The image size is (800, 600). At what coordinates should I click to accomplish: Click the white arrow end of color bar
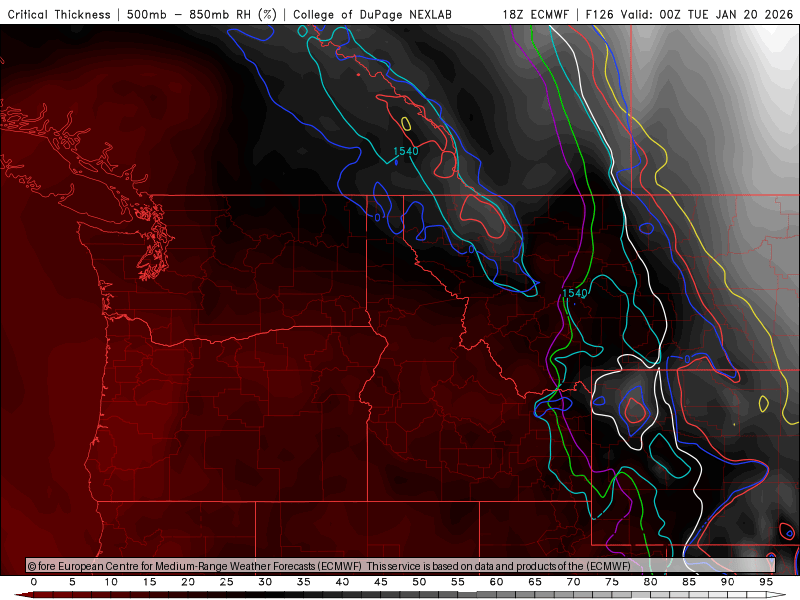pyautogui.click(x=777, y=595)
